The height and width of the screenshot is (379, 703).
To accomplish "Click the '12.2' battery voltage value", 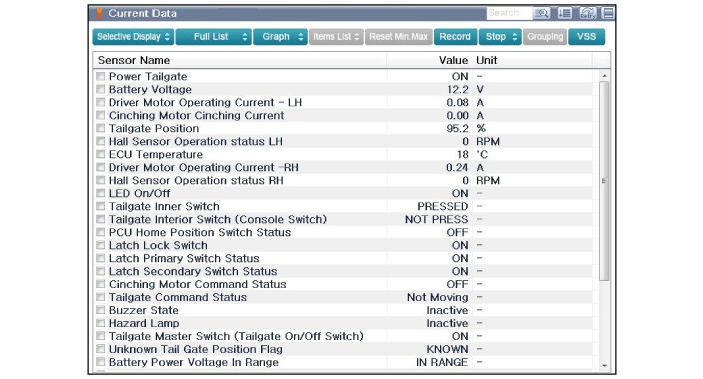I will (x=457, y=90).
